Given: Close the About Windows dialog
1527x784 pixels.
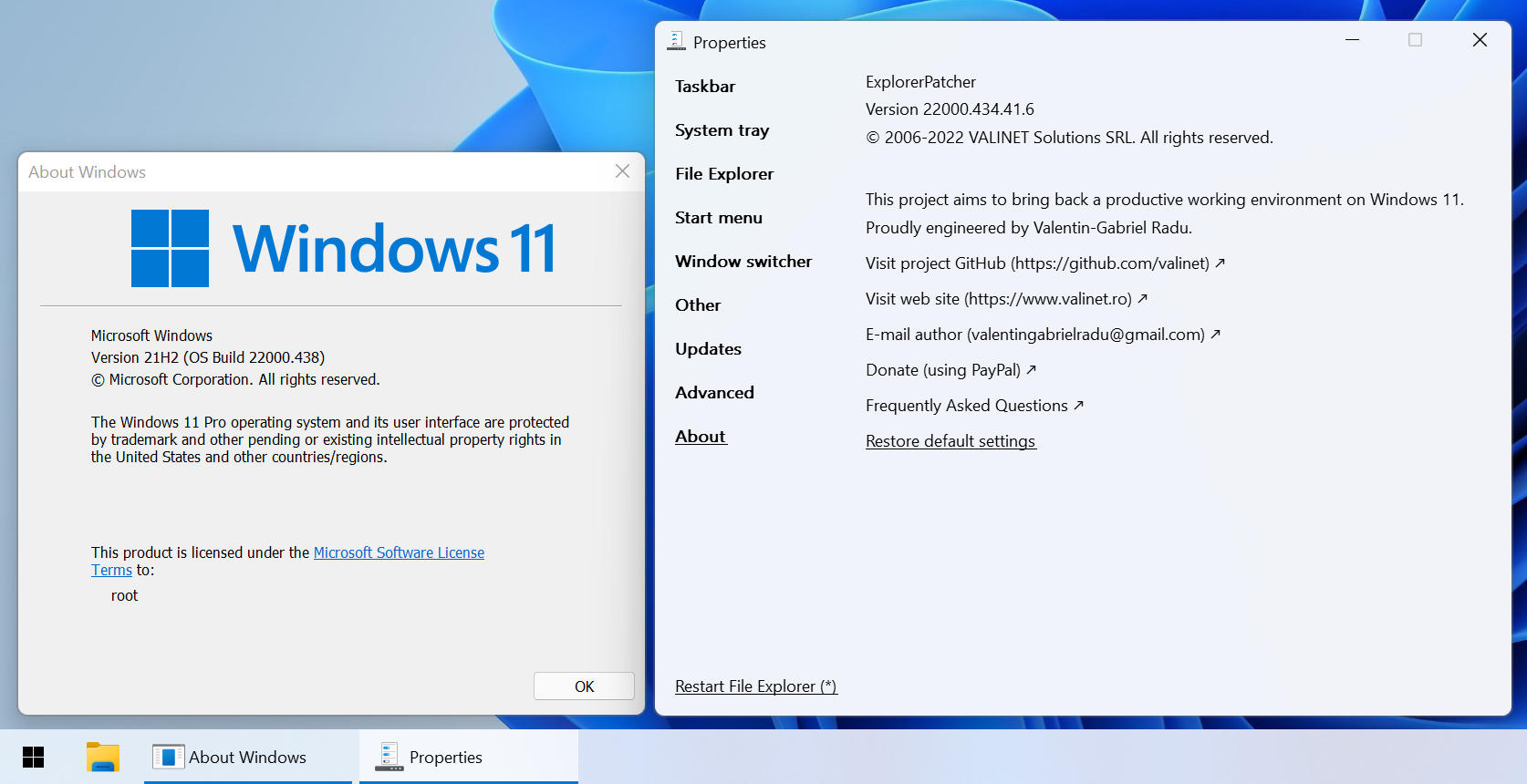Looking at the screenshot, I should click(x=622, y=171).
